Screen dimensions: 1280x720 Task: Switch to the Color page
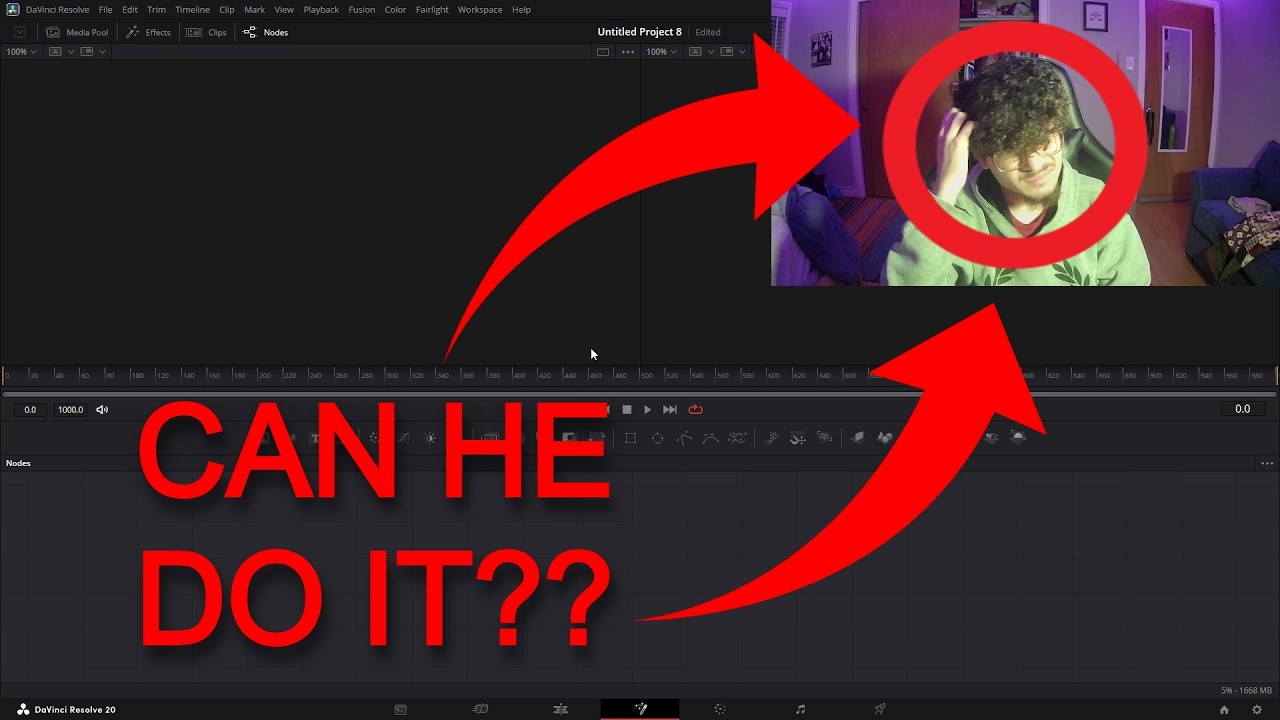(720, 709)
